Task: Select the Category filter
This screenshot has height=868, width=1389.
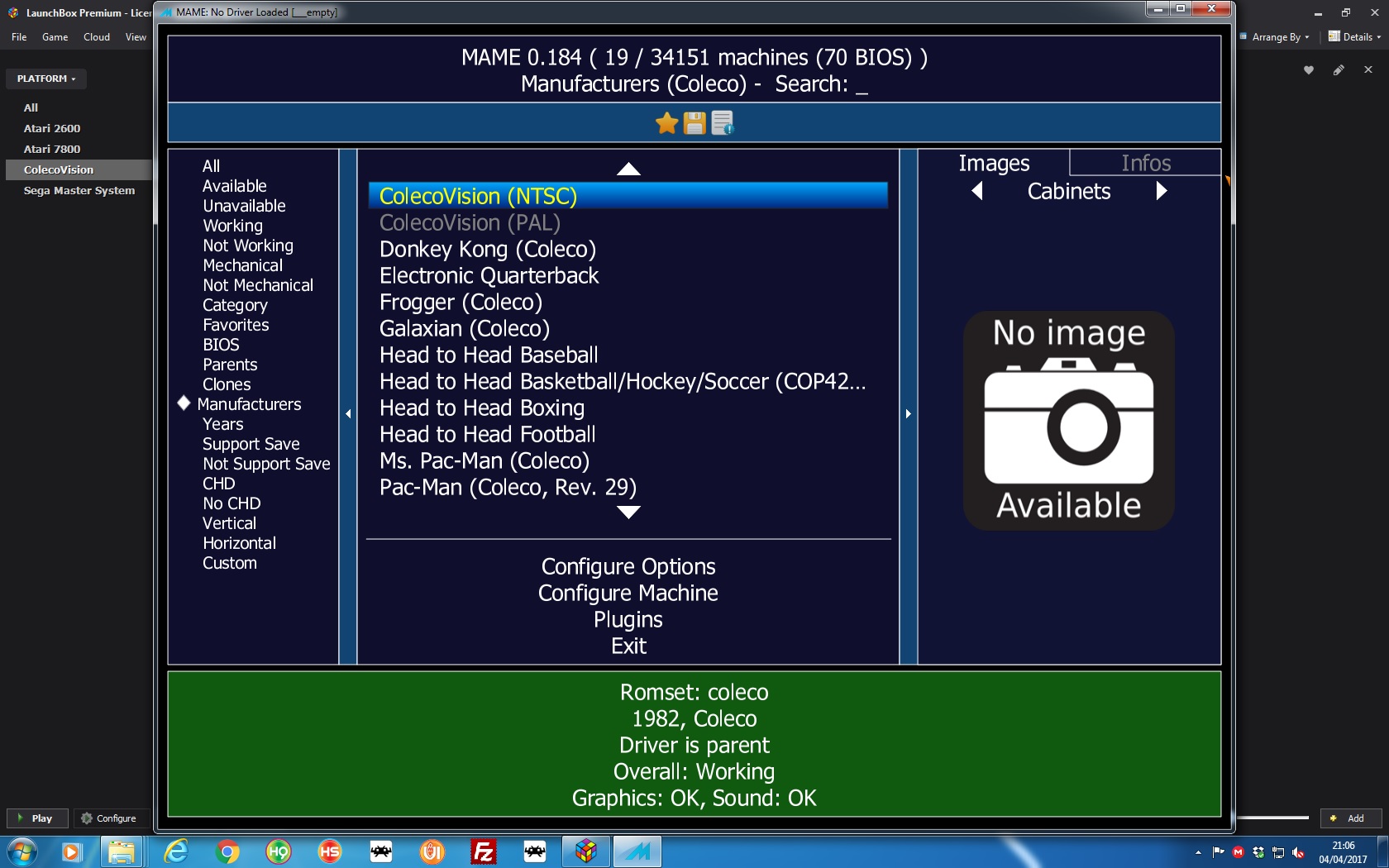Action: coord(235,305)
